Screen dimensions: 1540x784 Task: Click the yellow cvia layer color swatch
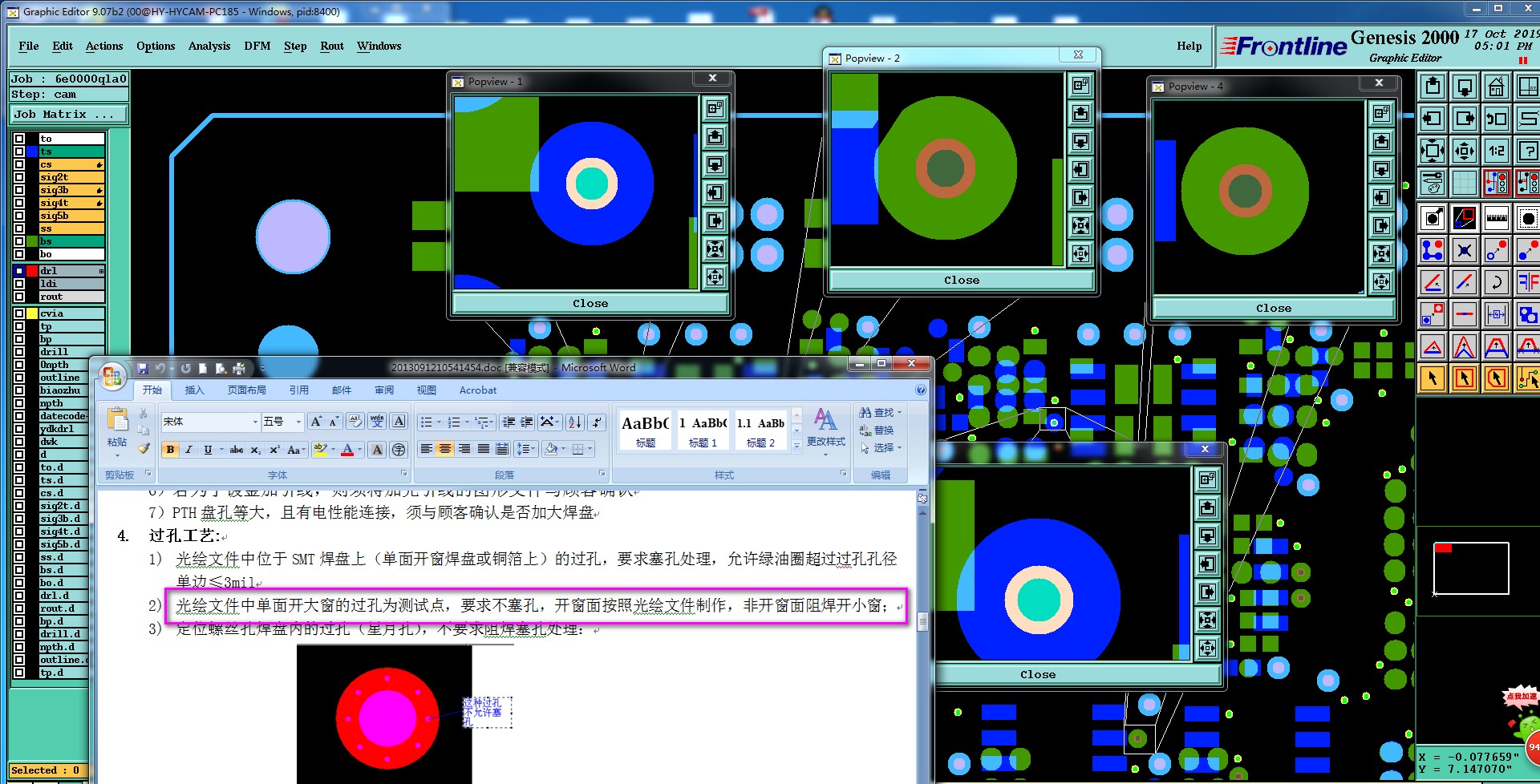pyautogui.click(x=32, y=313)
